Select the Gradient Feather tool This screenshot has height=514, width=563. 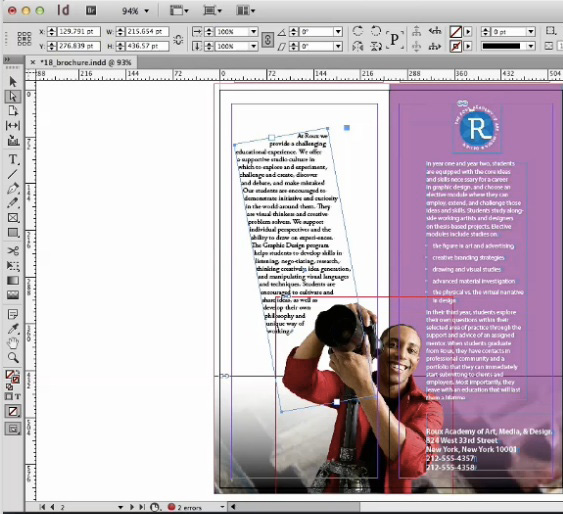tap(13, 295)
